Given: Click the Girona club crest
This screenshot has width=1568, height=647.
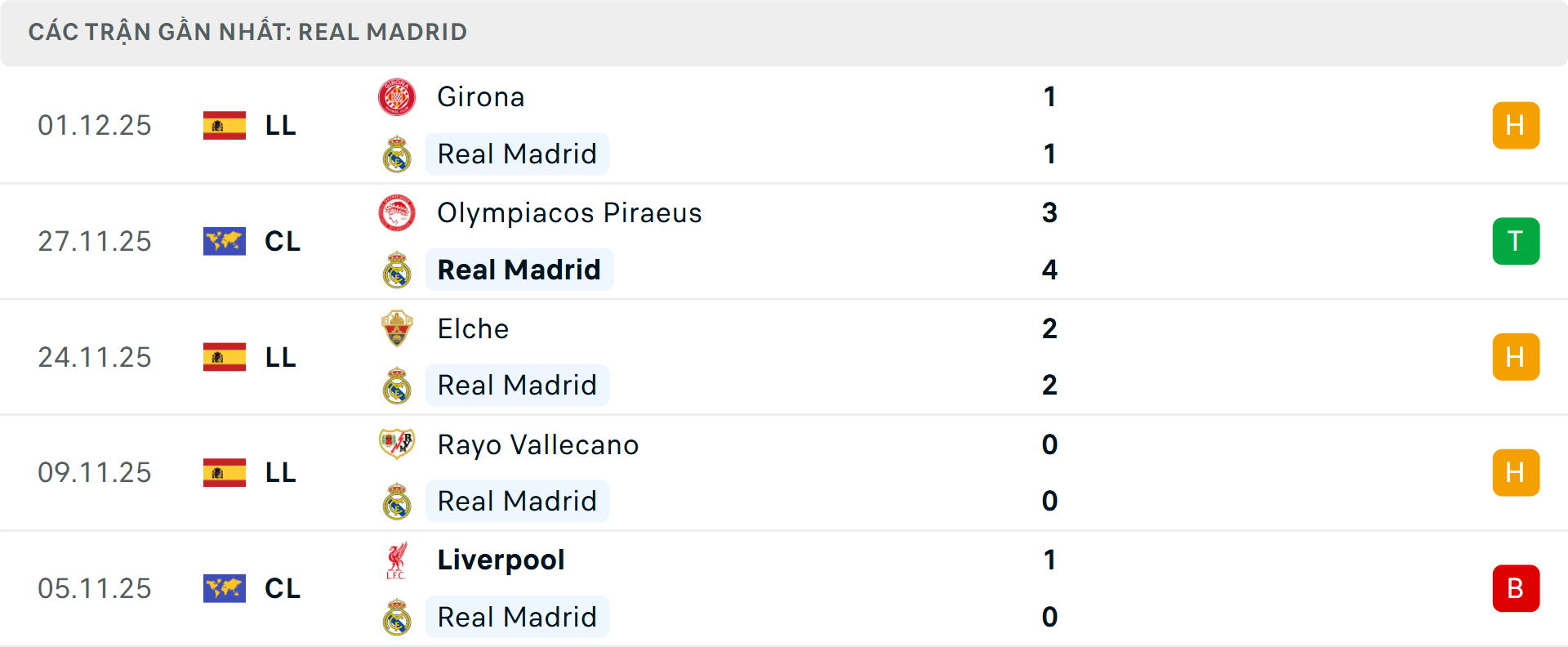Looking at the screenshot, I should point(397,96).
